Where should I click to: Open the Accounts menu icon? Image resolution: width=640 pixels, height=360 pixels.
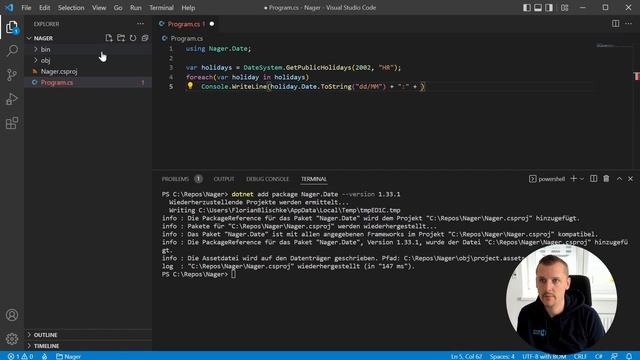tap(12, 315)
